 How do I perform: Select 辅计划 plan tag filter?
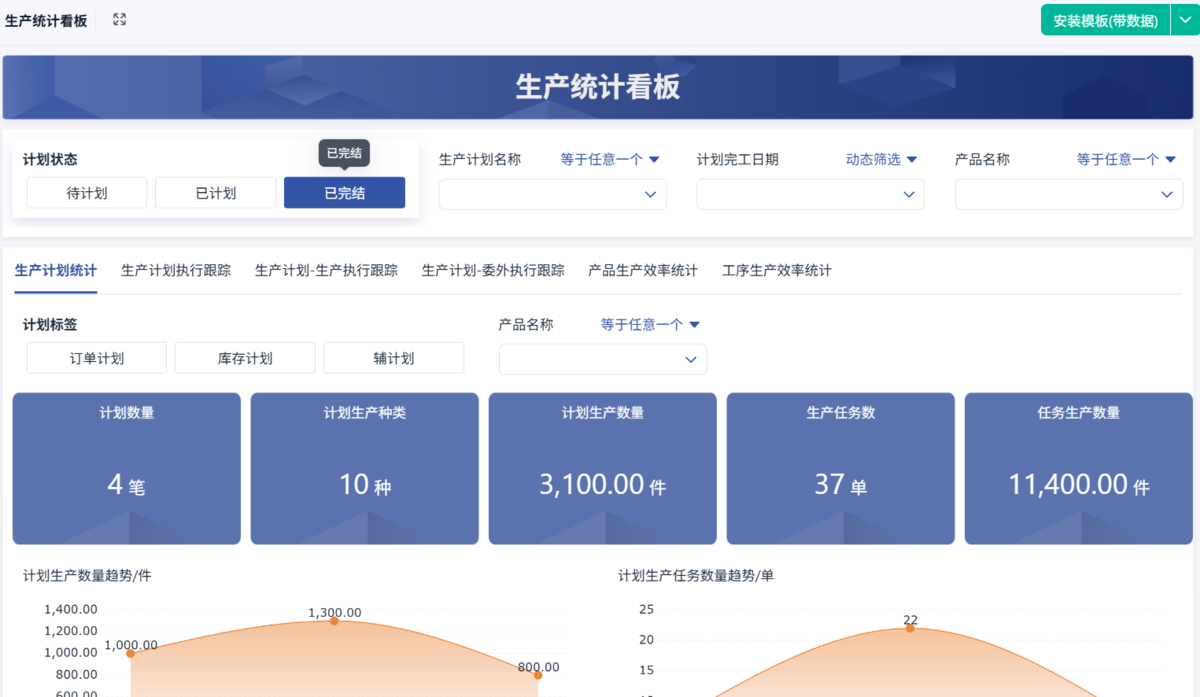(x=393, y=358)
